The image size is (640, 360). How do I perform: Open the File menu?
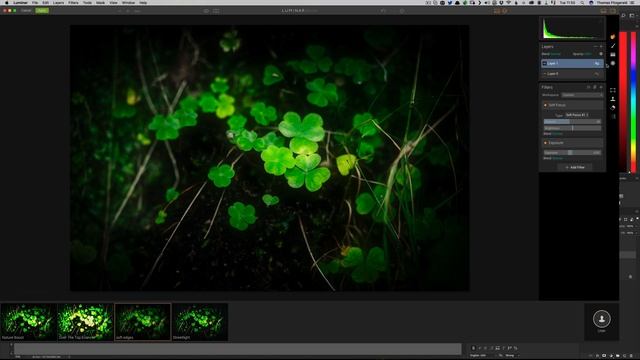pos(35,2)
